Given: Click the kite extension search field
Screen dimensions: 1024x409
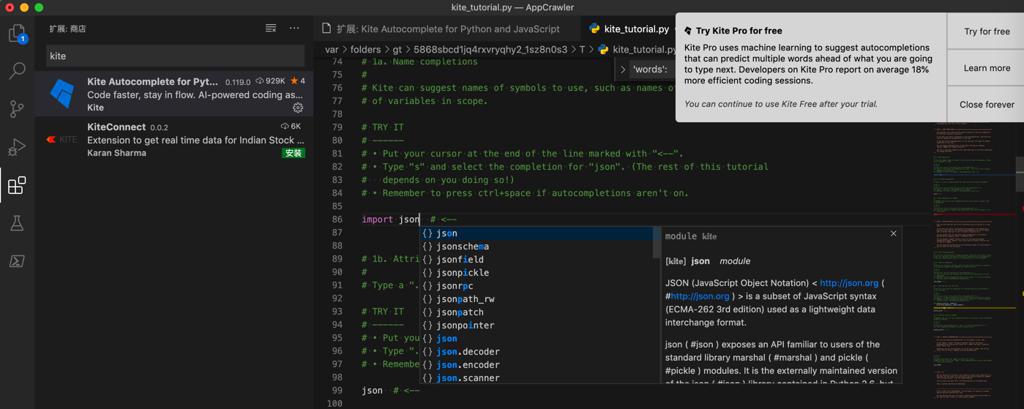Looking at the screenshot, I should 174,56.
